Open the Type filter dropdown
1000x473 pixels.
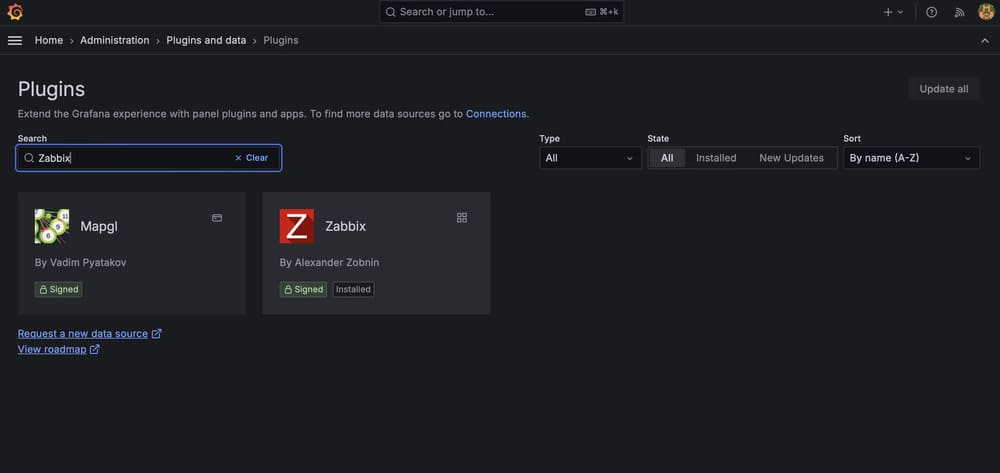(x=590, y=158)
